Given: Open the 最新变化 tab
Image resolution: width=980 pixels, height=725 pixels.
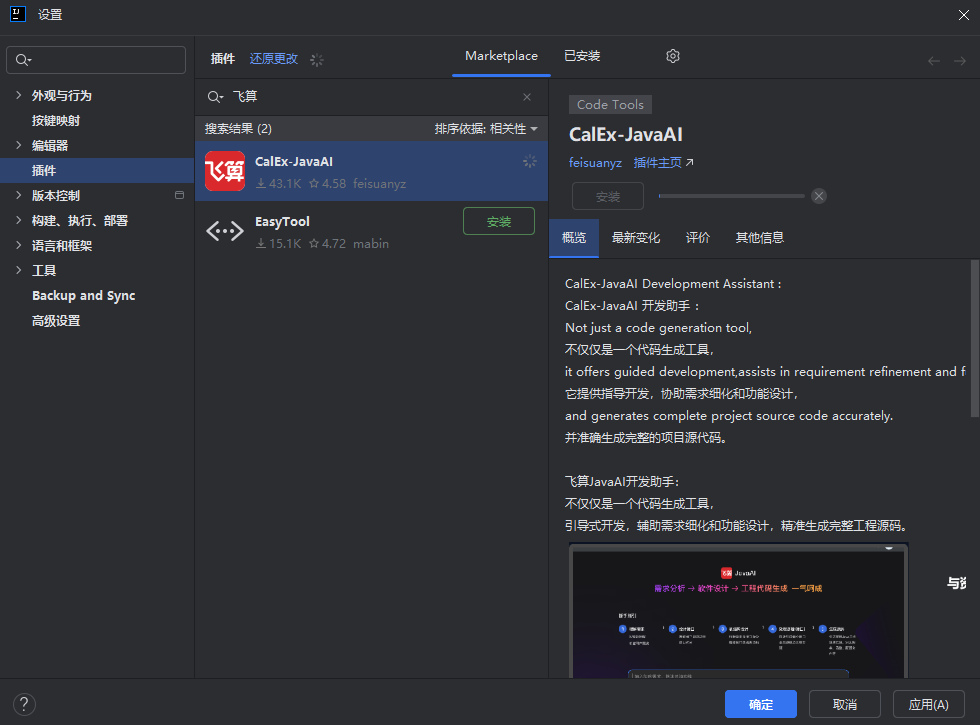Looking at the screenshot, I should click(636, 238).
